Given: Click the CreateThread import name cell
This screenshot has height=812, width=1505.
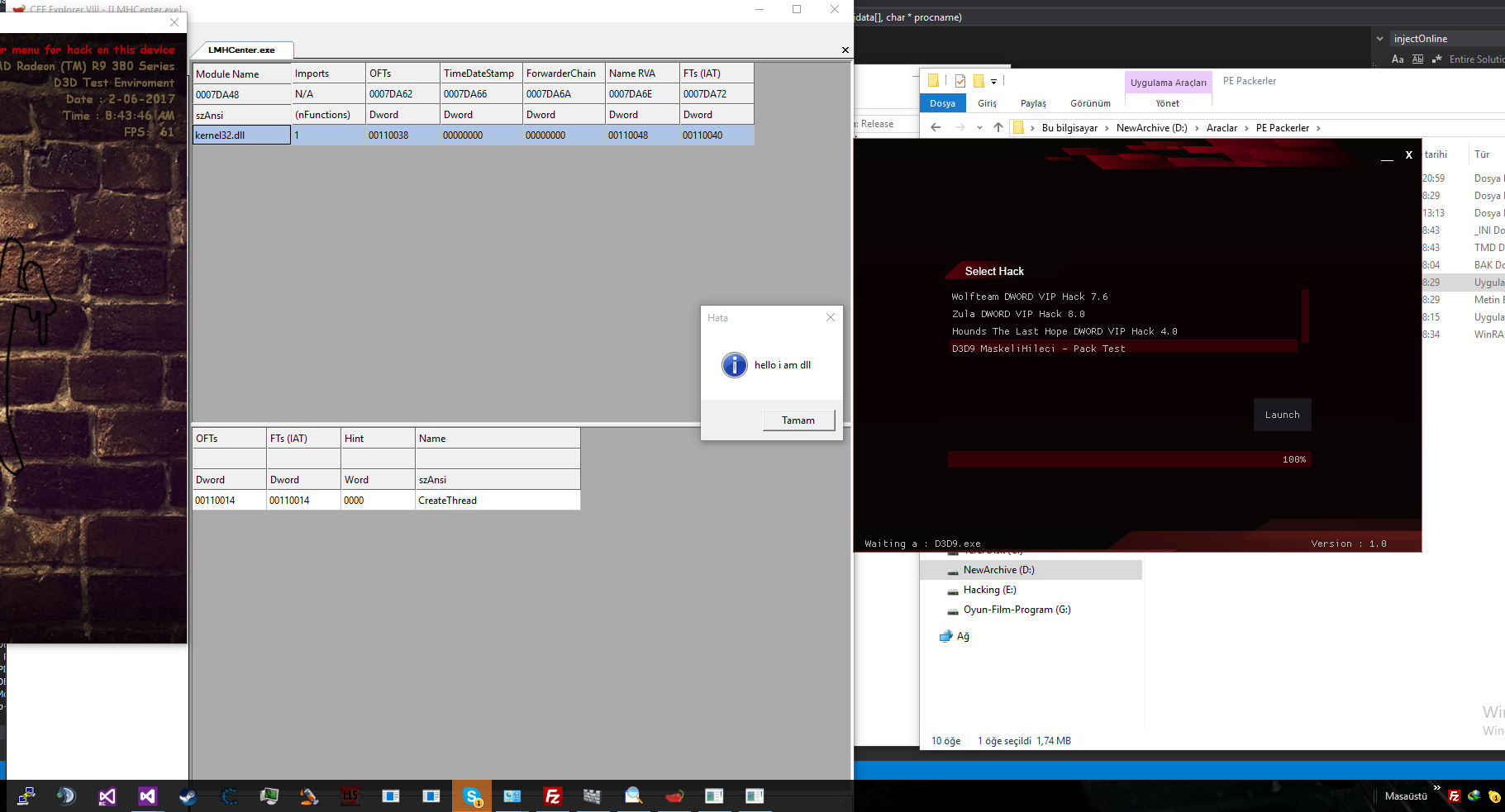Looking at the screenshot, I should [498, 500].
